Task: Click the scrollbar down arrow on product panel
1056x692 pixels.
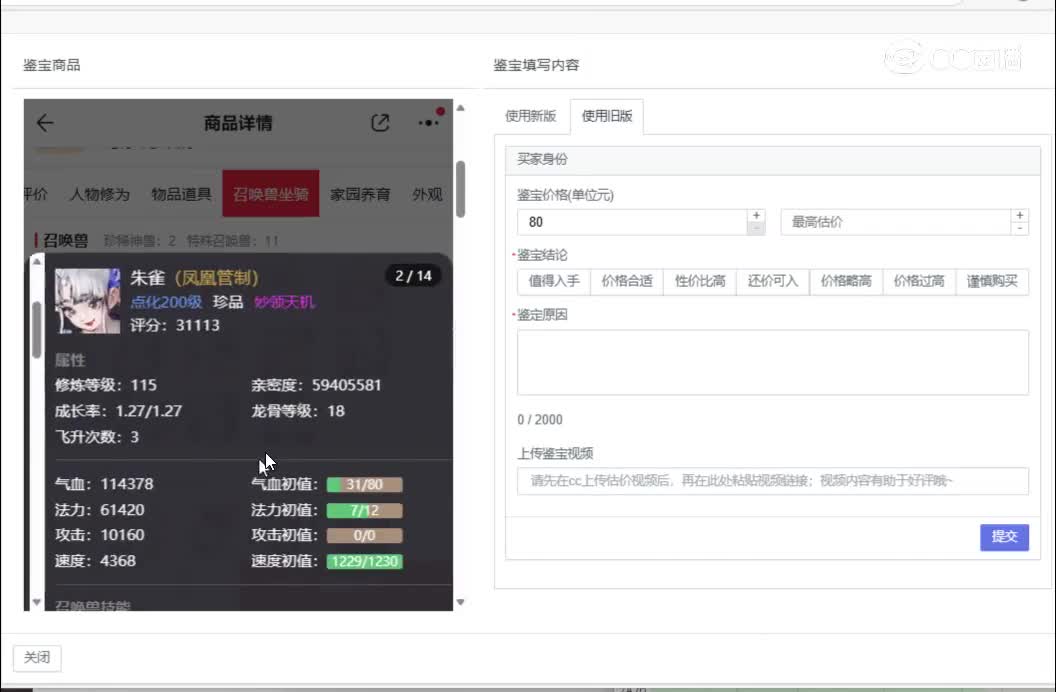Action: (x=461, y=603)
